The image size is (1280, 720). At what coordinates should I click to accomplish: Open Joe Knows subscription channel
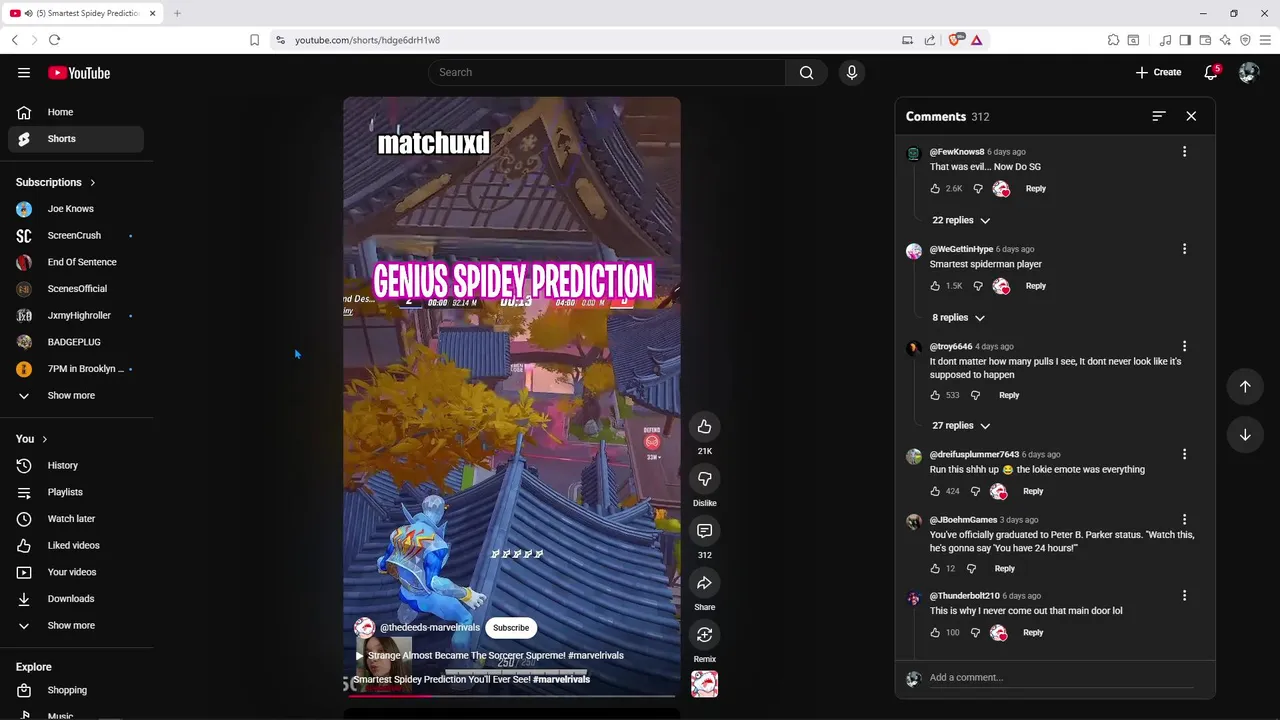point(76,209)
